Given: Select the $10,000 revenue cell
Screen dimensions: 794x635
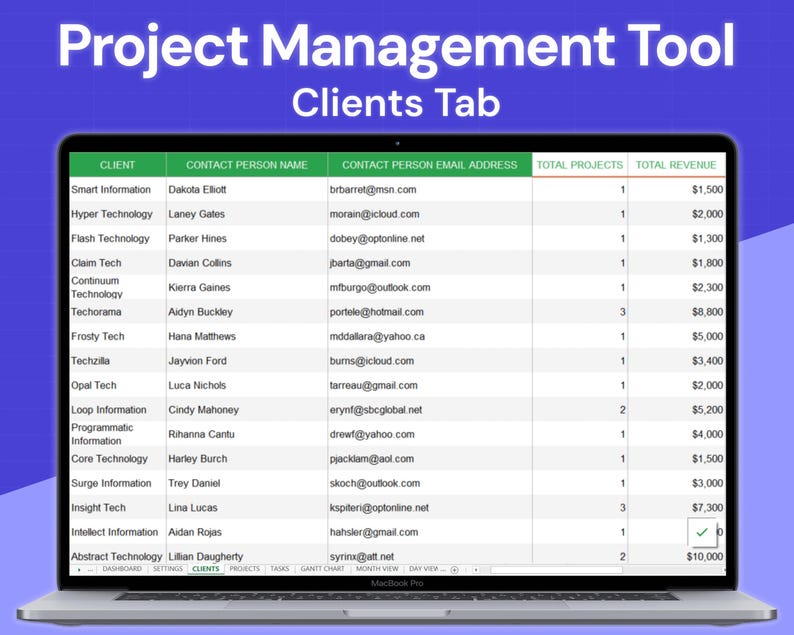Looking at the screenshot, I should click(677, 556).
